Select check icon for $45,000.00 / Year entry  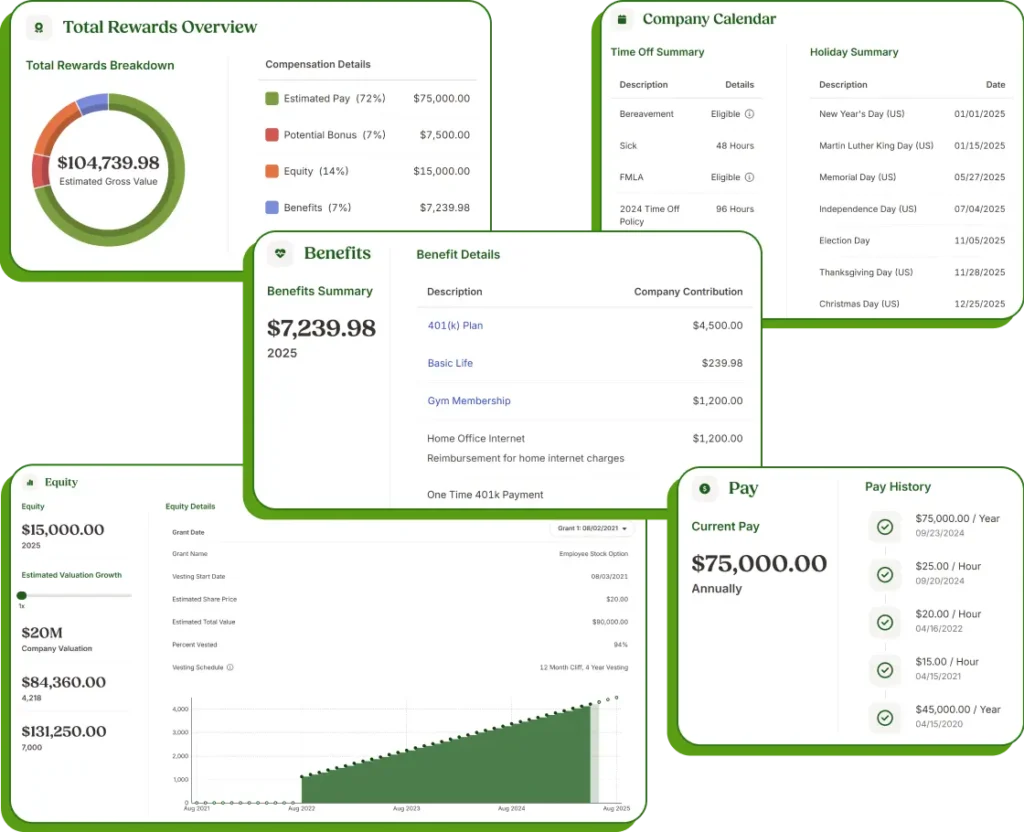pyautogui.click(x=884, y=717)
